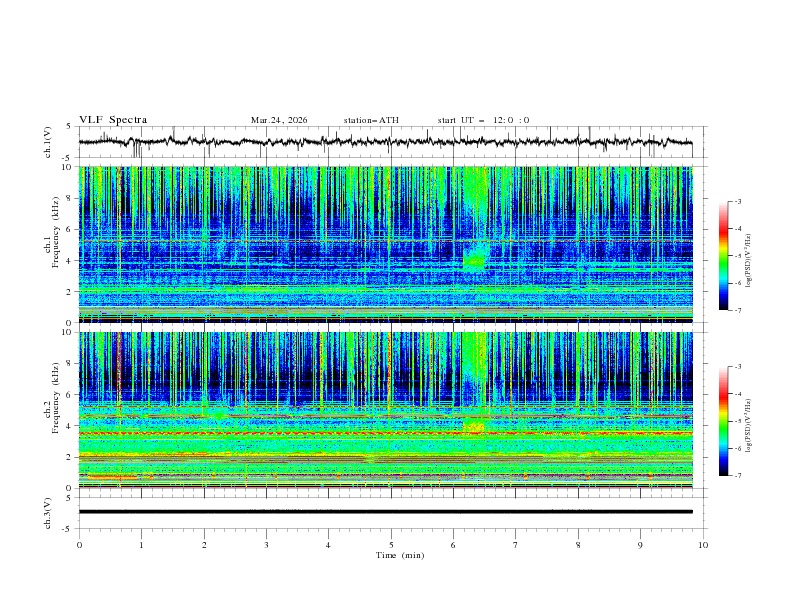Select the ch.2 "Frequency (kHz)" axis label
Screen dimensions: 792x612
coord(56,398)
